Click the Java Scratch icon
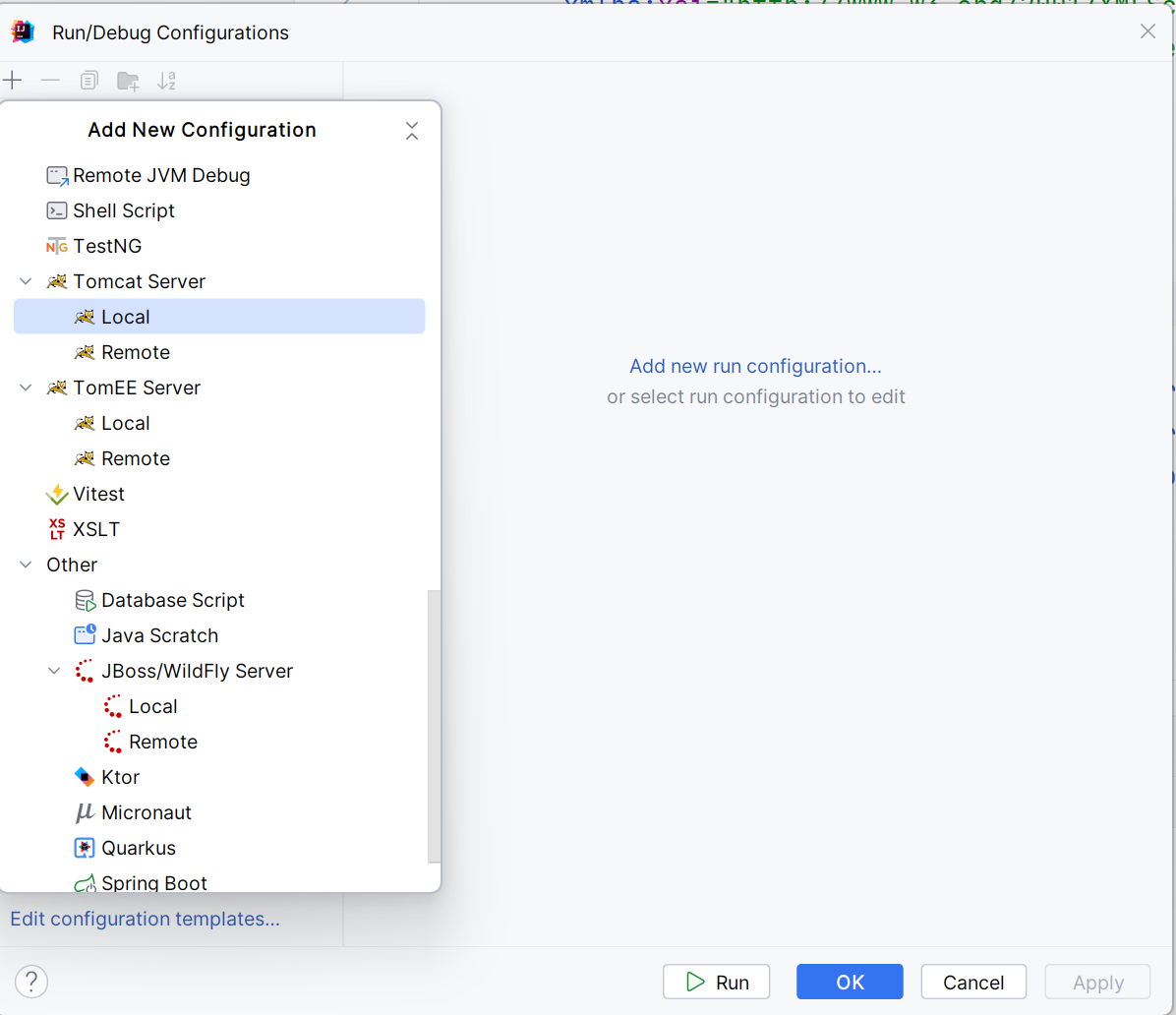 pyautogui.click(x=85, y=635)
